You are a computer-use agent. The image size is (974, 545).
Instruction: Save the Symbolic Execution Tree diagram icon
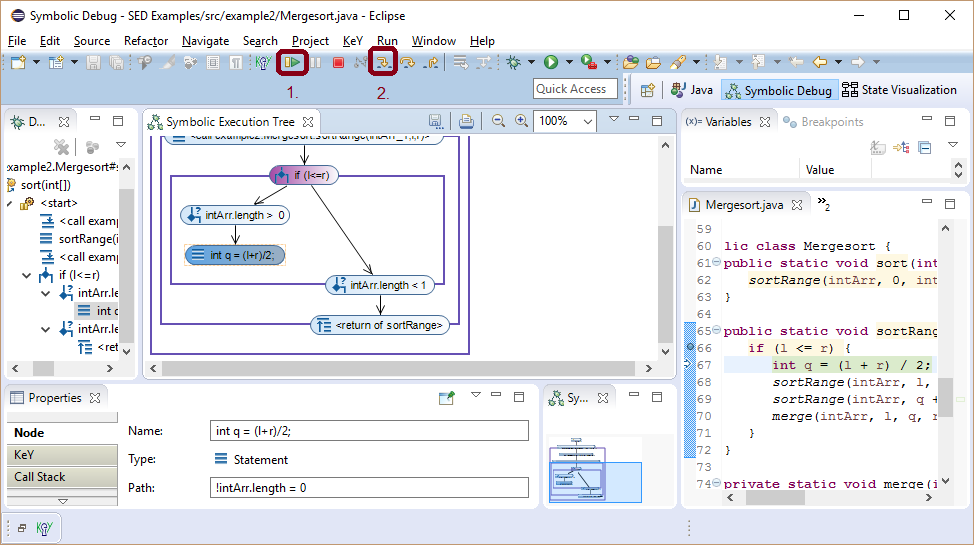(x=435, y=121)
